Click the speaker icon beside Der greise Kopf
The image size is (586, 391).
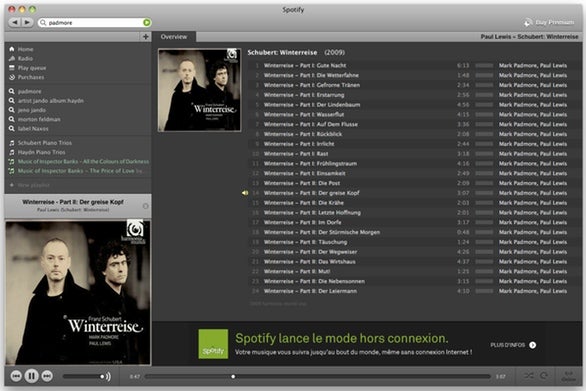tap(245, 193)
